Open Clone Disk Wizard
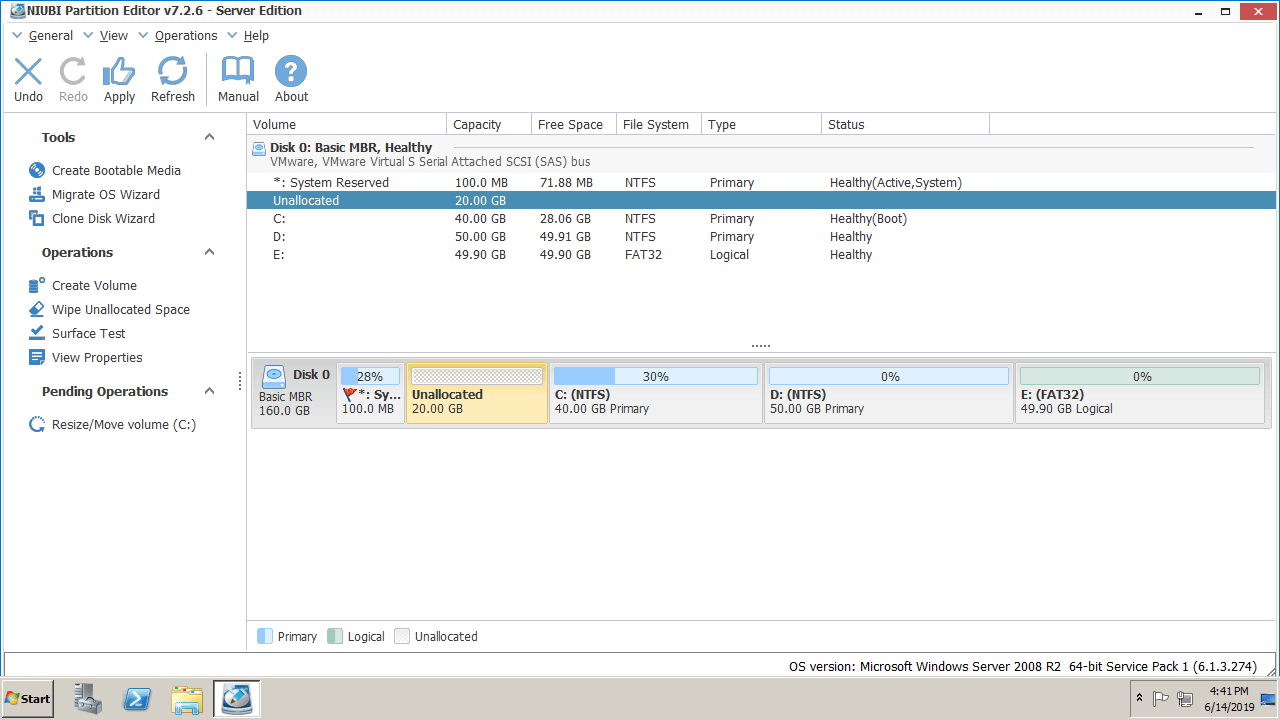Screen dimensions: 1280x720 (103, 219)
